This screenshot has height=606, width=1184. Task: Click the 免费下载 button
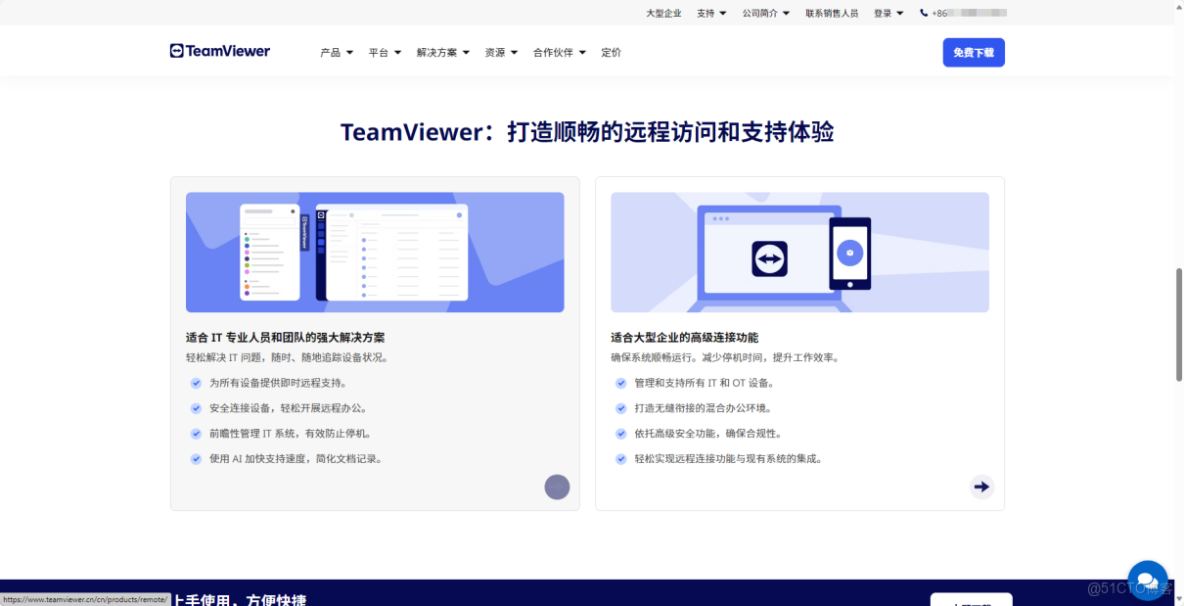point(973,52)
